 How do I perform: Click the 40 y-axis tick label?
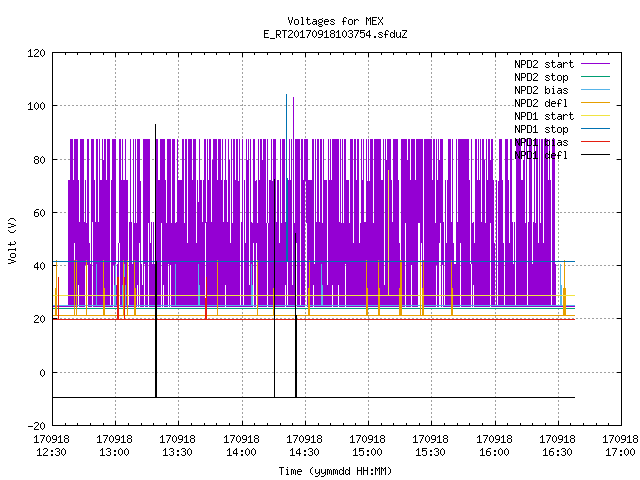click(x=39, y=266)
